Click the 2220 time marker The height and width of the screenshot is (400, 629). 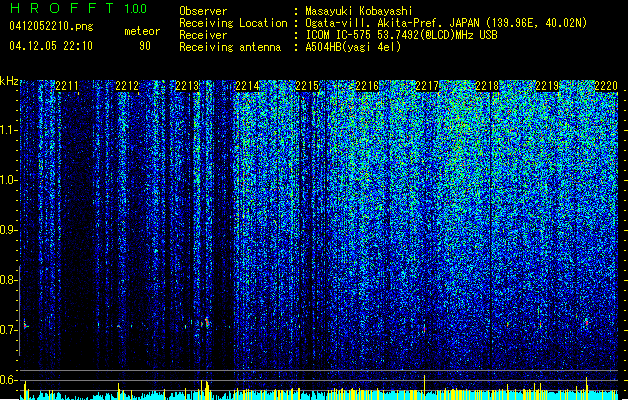606,86
